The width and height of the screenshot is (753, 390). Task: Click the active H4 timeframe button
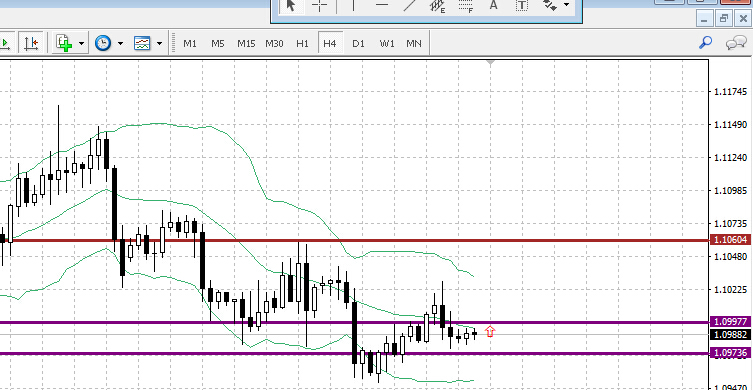point(330,44)
